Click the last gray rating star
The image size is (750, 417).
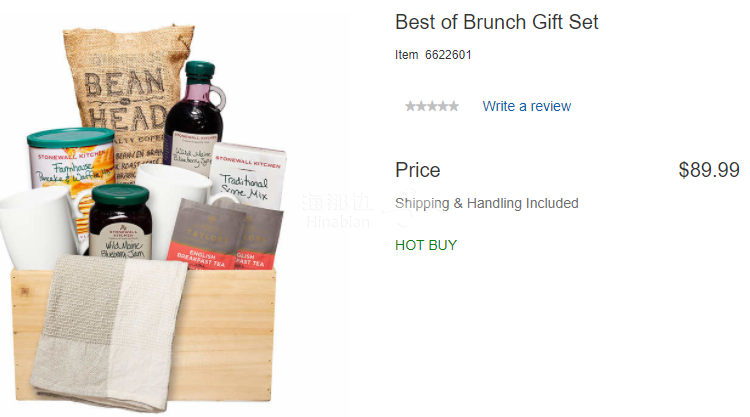tap(454, 106)
